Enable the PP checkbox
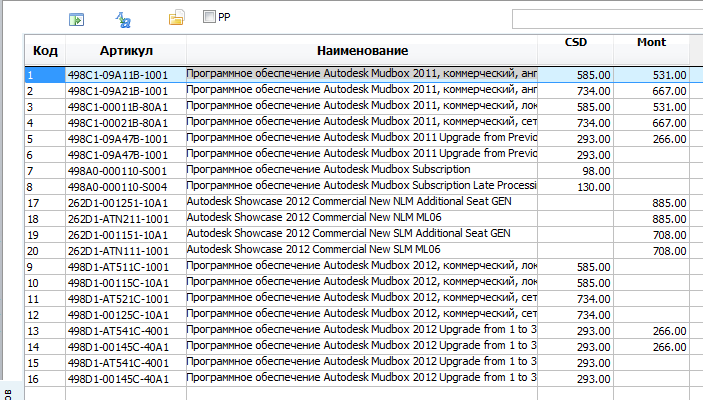 point(209,17)
